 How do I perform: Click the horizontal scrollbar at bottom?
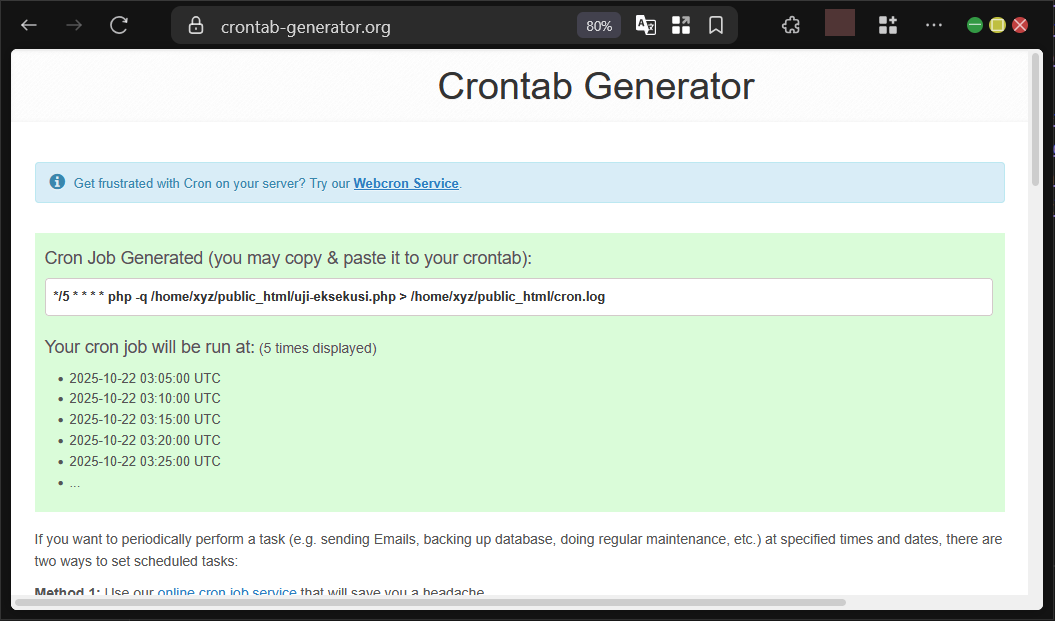[430, 602]
